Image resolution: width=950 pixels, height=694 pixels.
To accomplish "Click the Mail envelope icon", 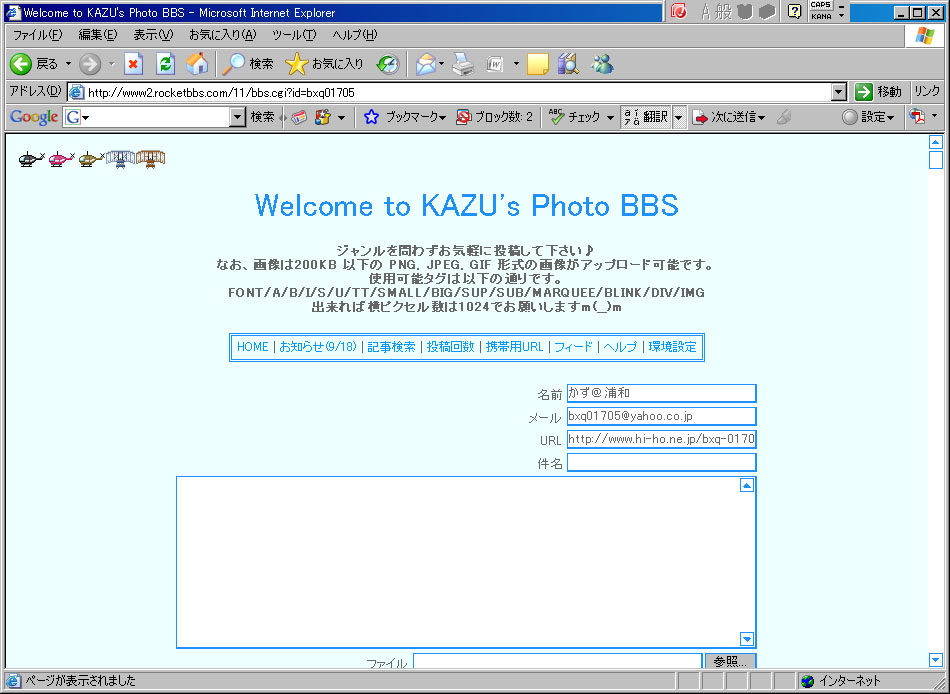I will click(x=425, y=64).
